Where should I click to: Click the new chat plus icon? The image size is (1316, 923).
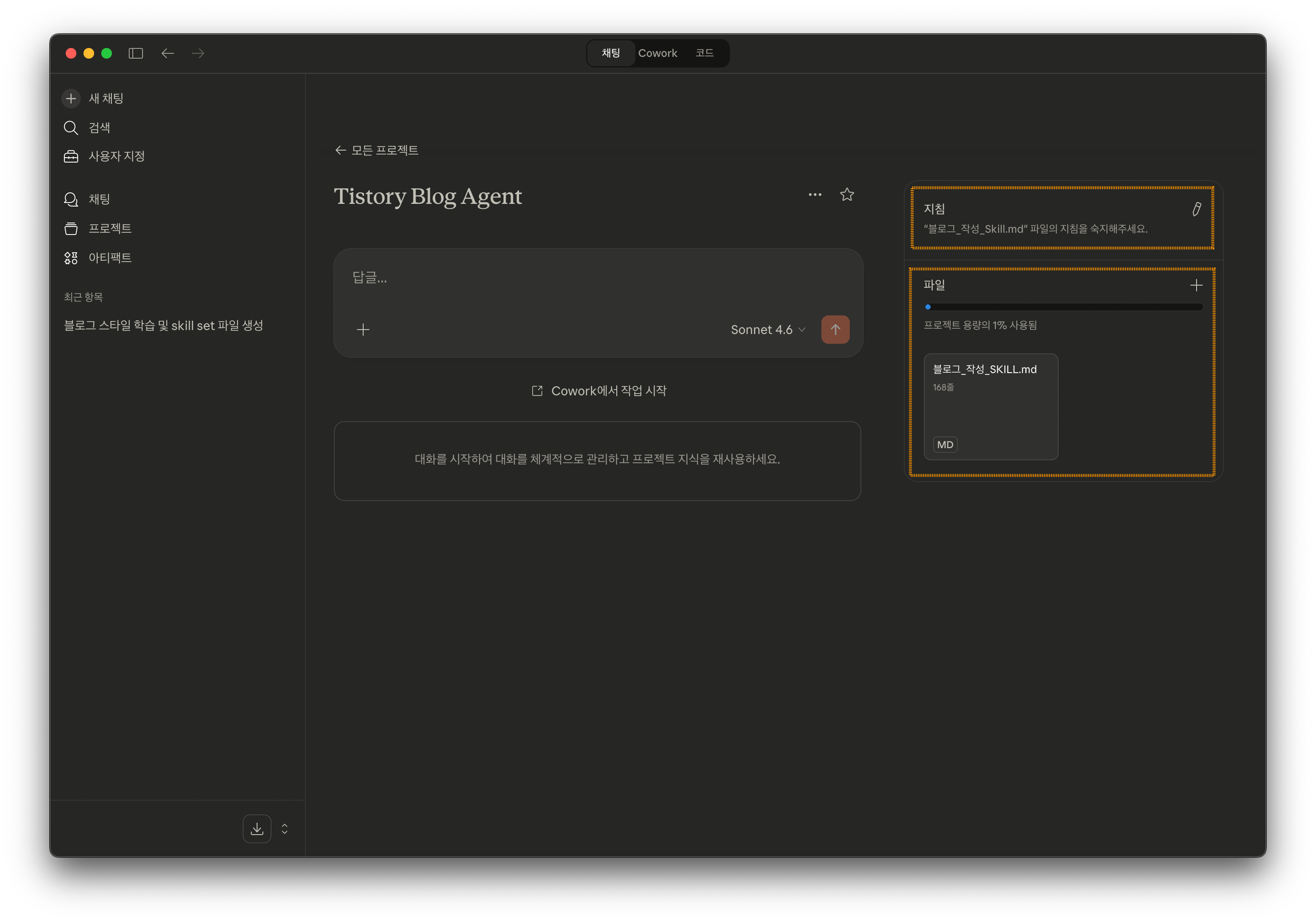71,99
